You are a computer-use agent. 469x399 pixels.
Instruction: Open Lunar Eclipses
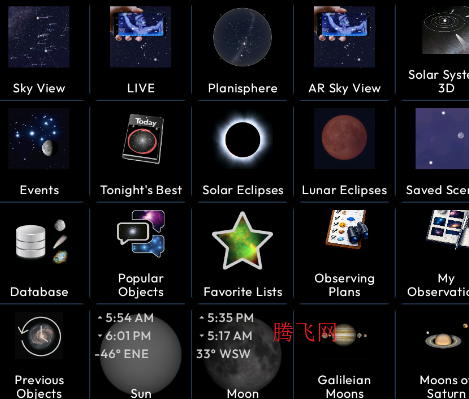[344, 152]
